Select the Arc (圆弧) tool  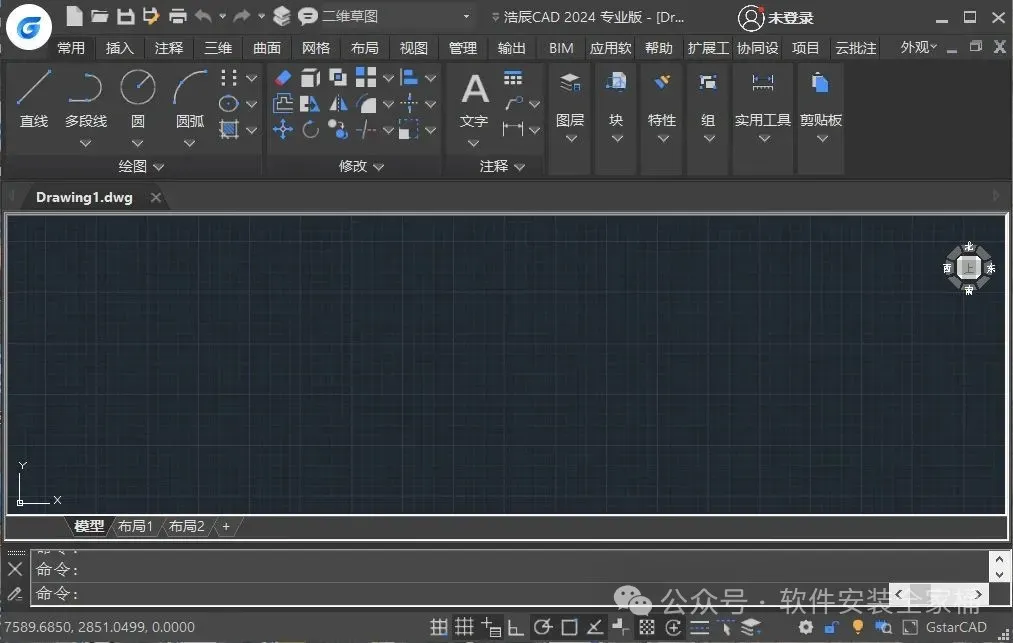190,97
